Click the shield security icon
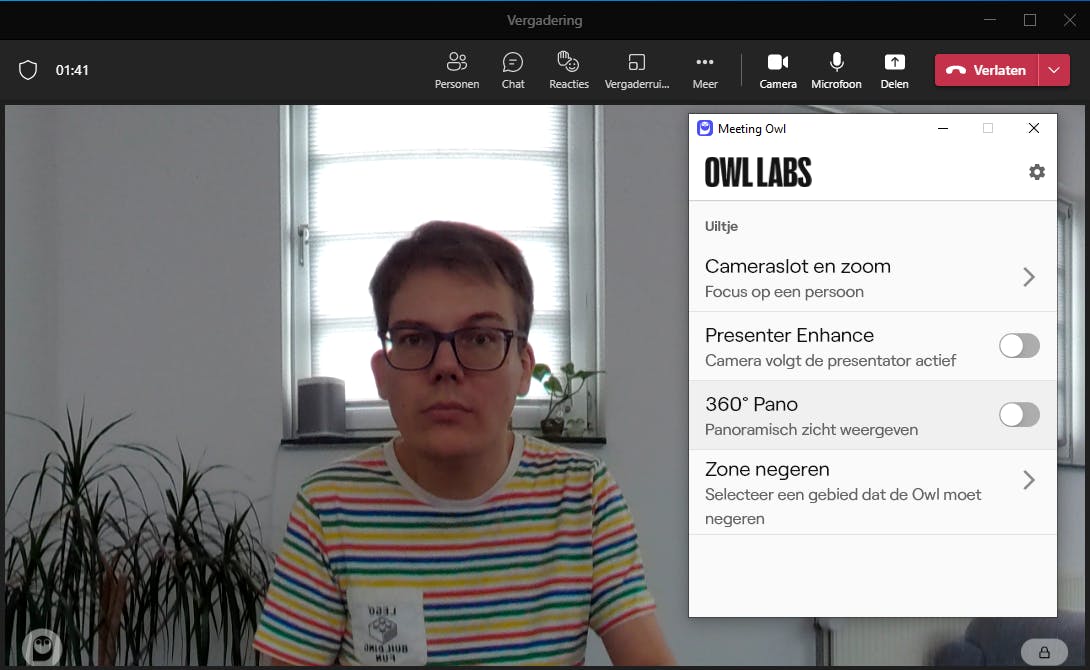 28,70
